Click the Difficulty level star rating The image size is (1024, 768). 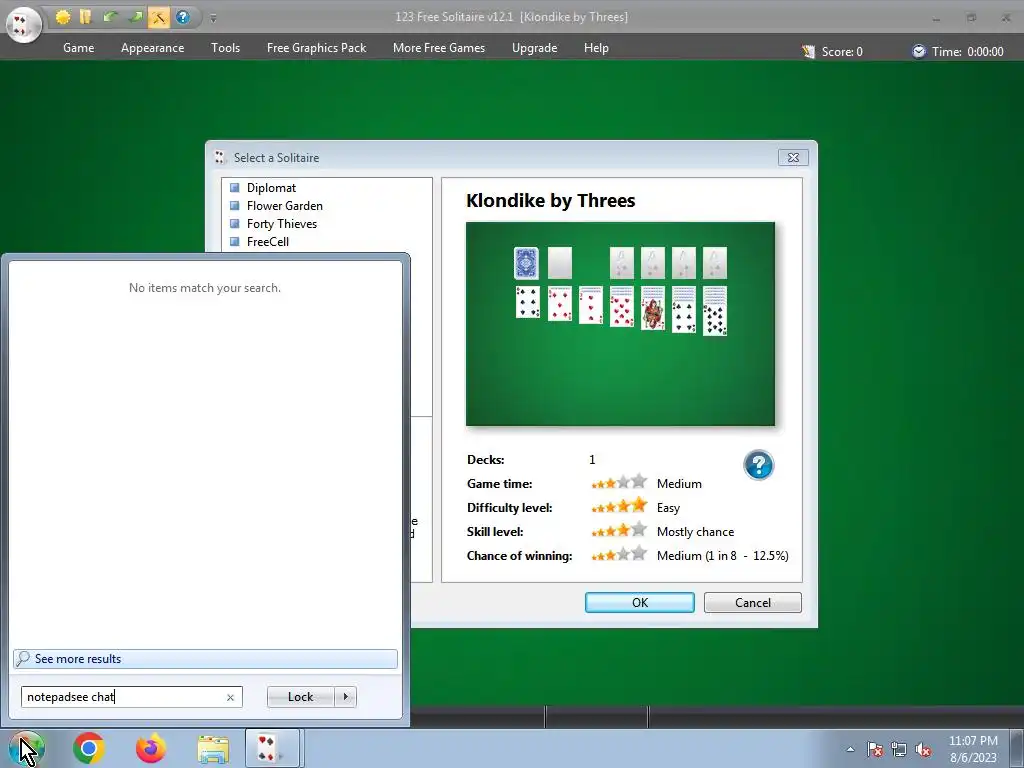pyautogui.click(x=619, y=506)
